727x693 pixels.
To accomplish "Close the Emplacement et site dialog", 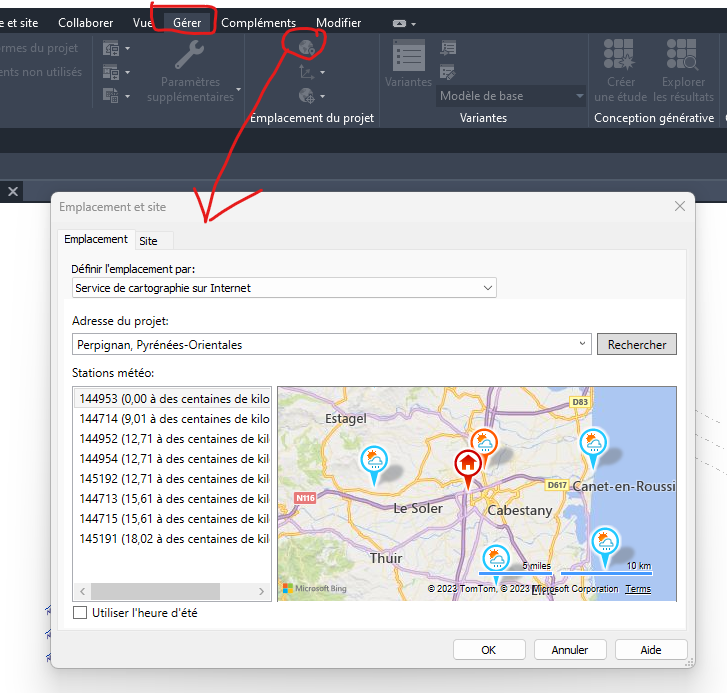I will click(680, 206).
